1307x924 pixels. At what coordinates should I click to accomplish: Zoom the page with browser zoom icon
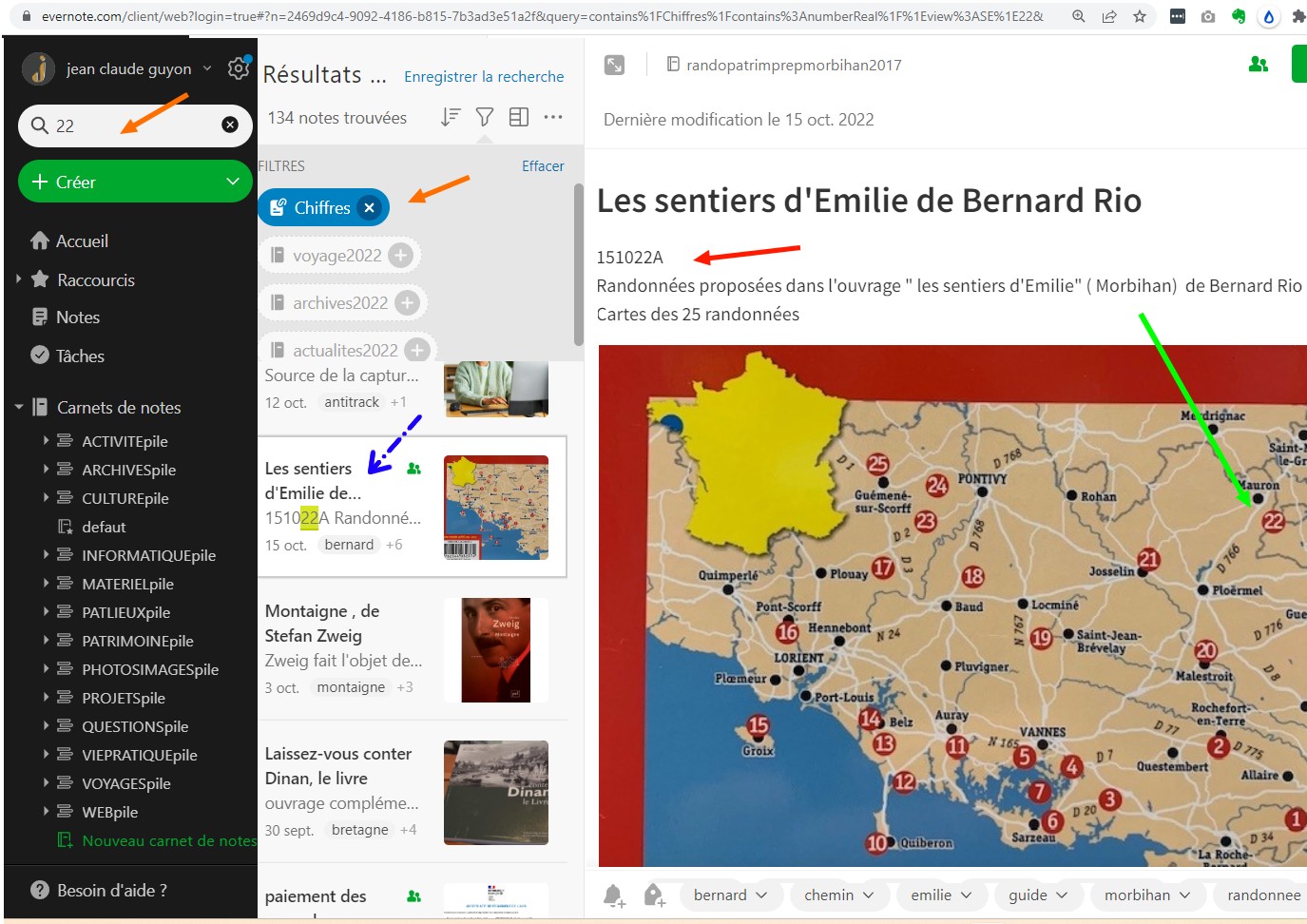pyautogui.click(x=1079, y=16)
